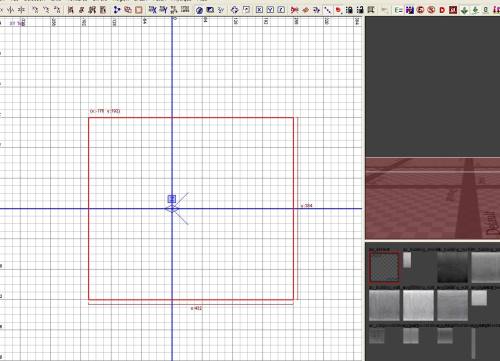The height and width of the screenshot is (361, 500).
Task: Click the second black padlock-style icon
Action: (360, 10)
